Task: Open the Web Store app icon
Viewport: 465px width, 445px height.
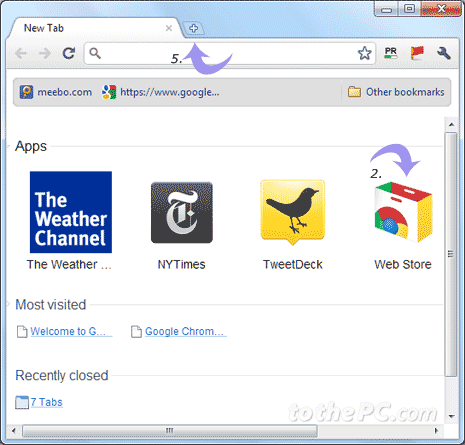Action: pos(403,212)
